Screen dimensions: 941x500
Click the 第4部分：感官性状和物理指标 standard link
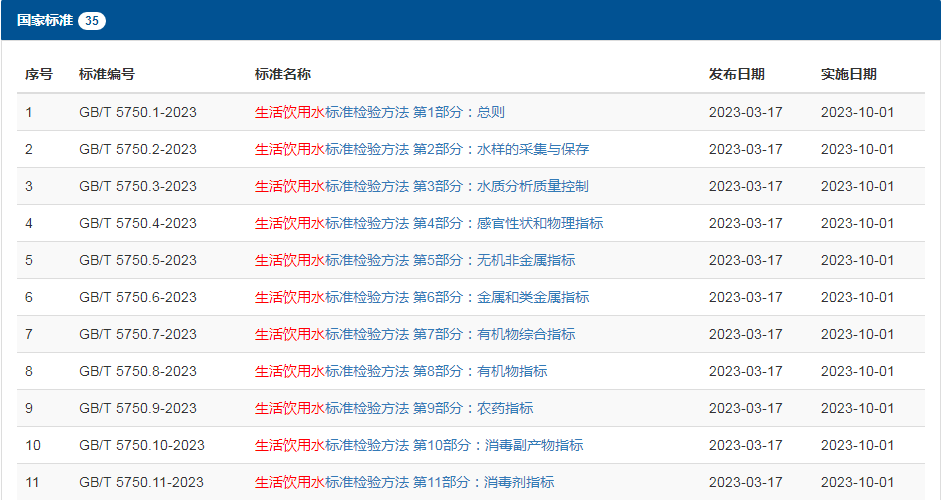[x=429, y=223]
